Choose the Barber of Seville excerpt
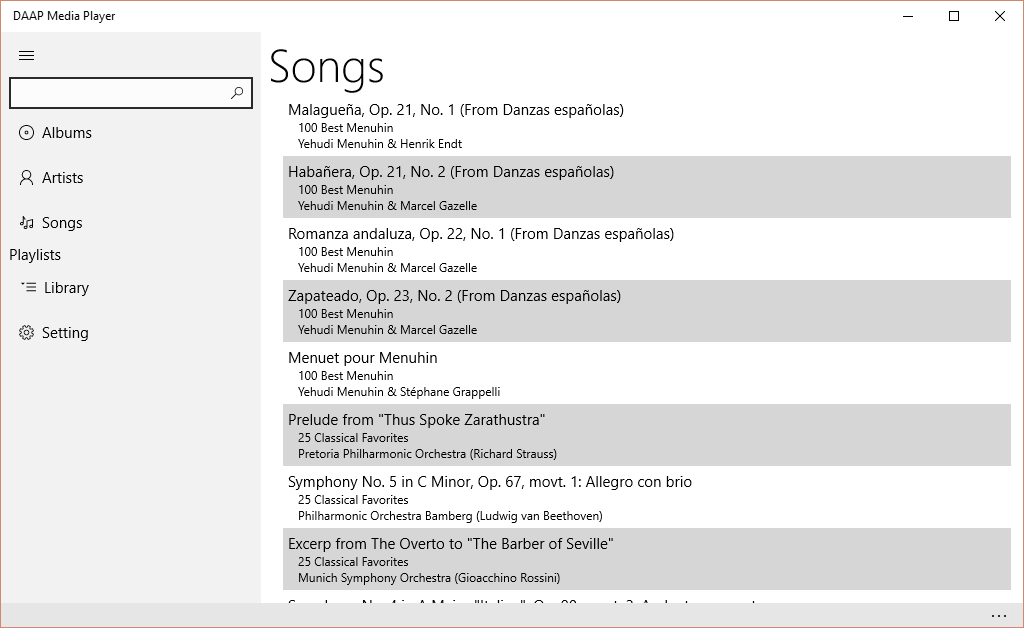 451,544
